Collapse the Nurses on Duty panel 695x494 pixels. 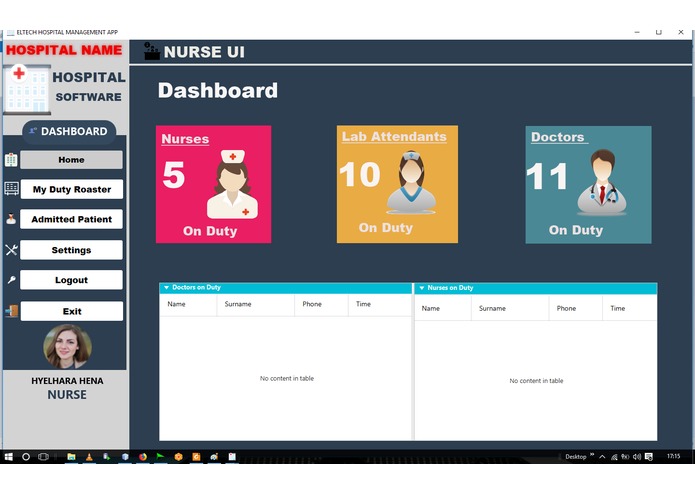pos(422,288)
